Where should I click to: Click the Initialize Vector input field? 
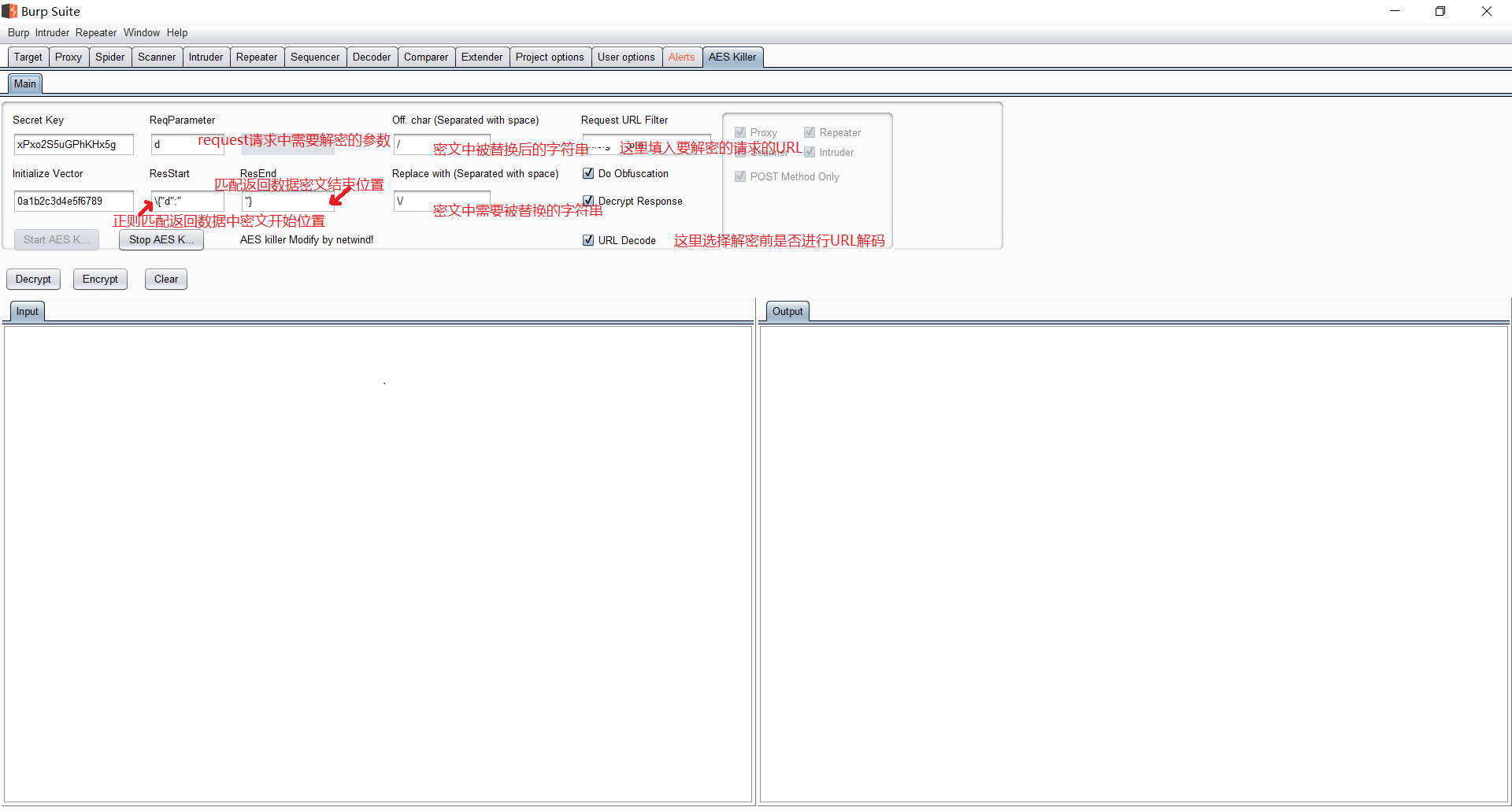tap(74, 202)
